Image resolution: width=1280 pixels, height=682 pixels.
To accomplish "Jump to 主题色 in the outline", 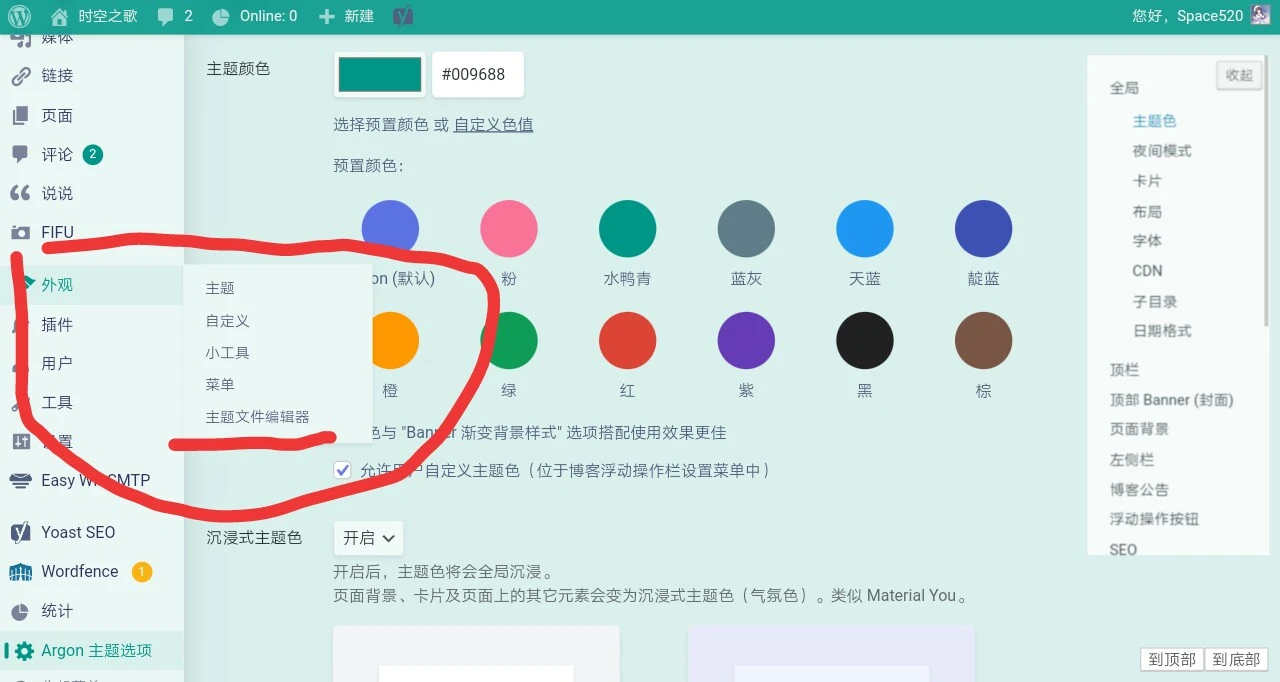I will tap(1154, 121).
